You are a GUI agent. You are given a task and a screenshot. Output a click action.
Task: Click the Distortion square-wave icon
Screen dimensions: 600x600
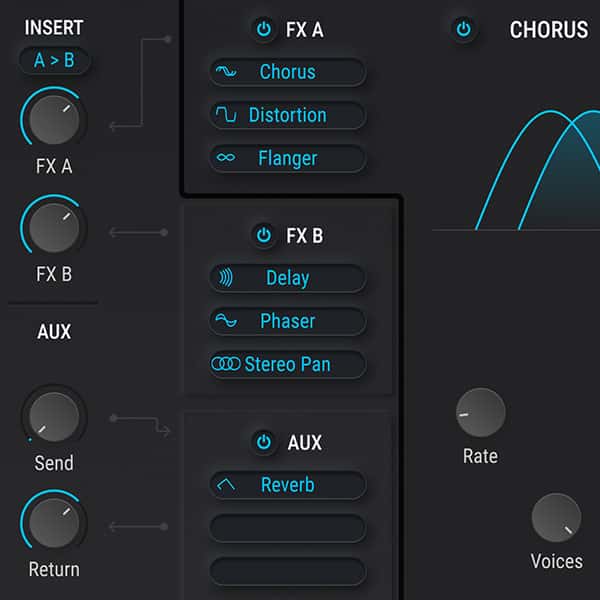pyautogui.click(x=226, y=114)
